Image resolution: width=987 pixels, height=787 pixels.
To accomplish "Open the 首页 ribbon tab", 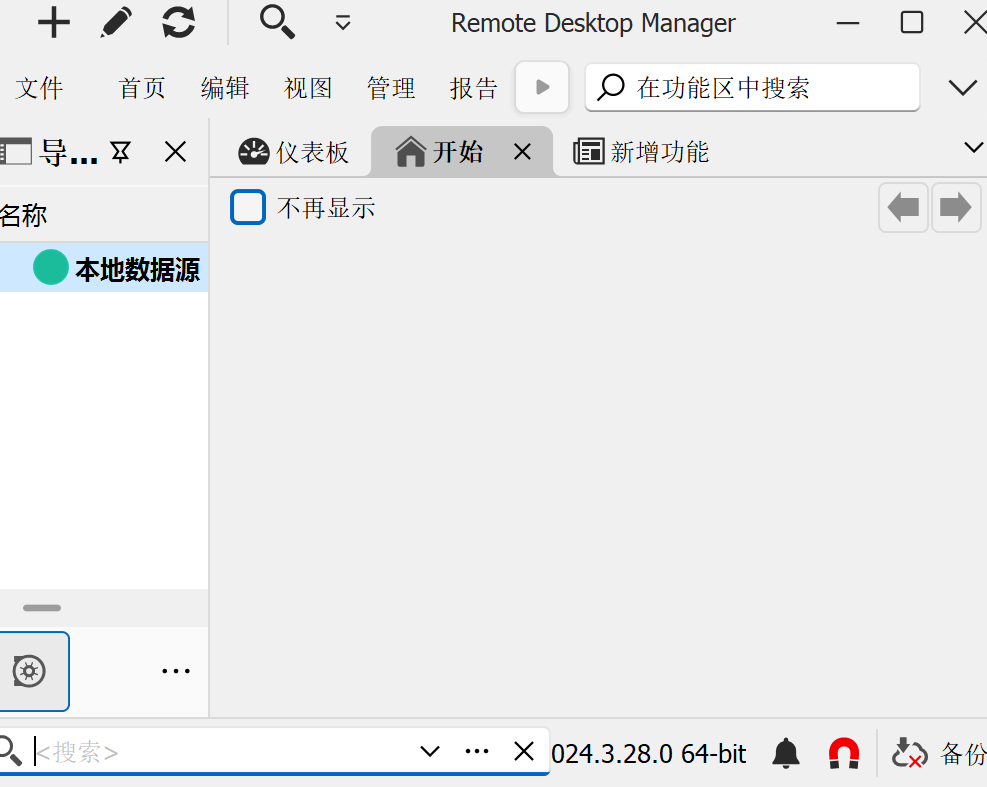I will (x=142, y=88).
